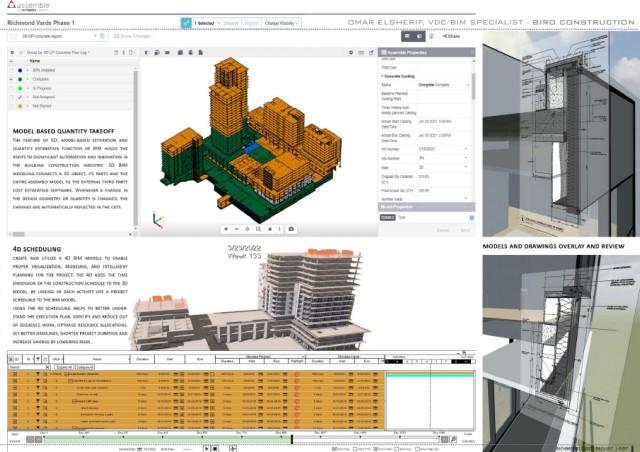Click the Expand All button in schedule

(64, 367)
